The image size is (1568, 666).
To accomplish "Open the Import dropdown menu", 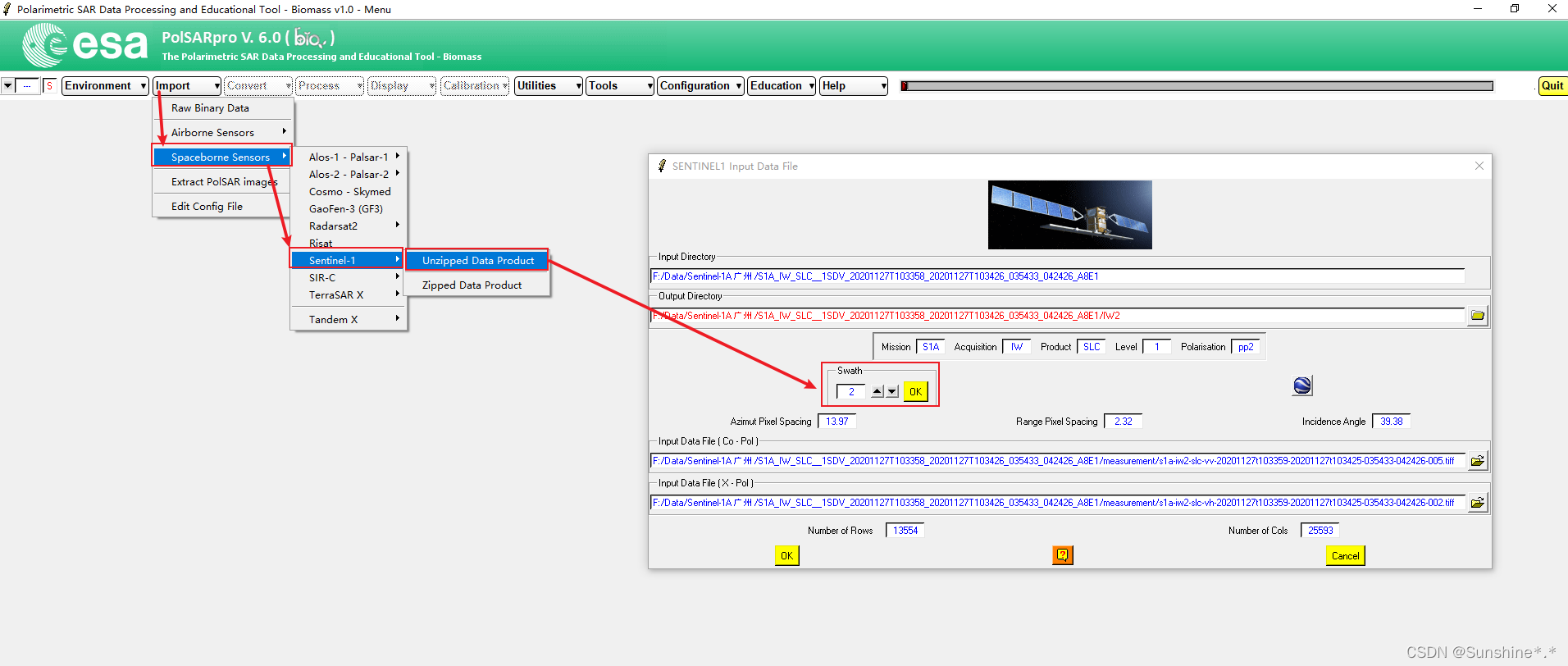I will (x=188, y=86).
